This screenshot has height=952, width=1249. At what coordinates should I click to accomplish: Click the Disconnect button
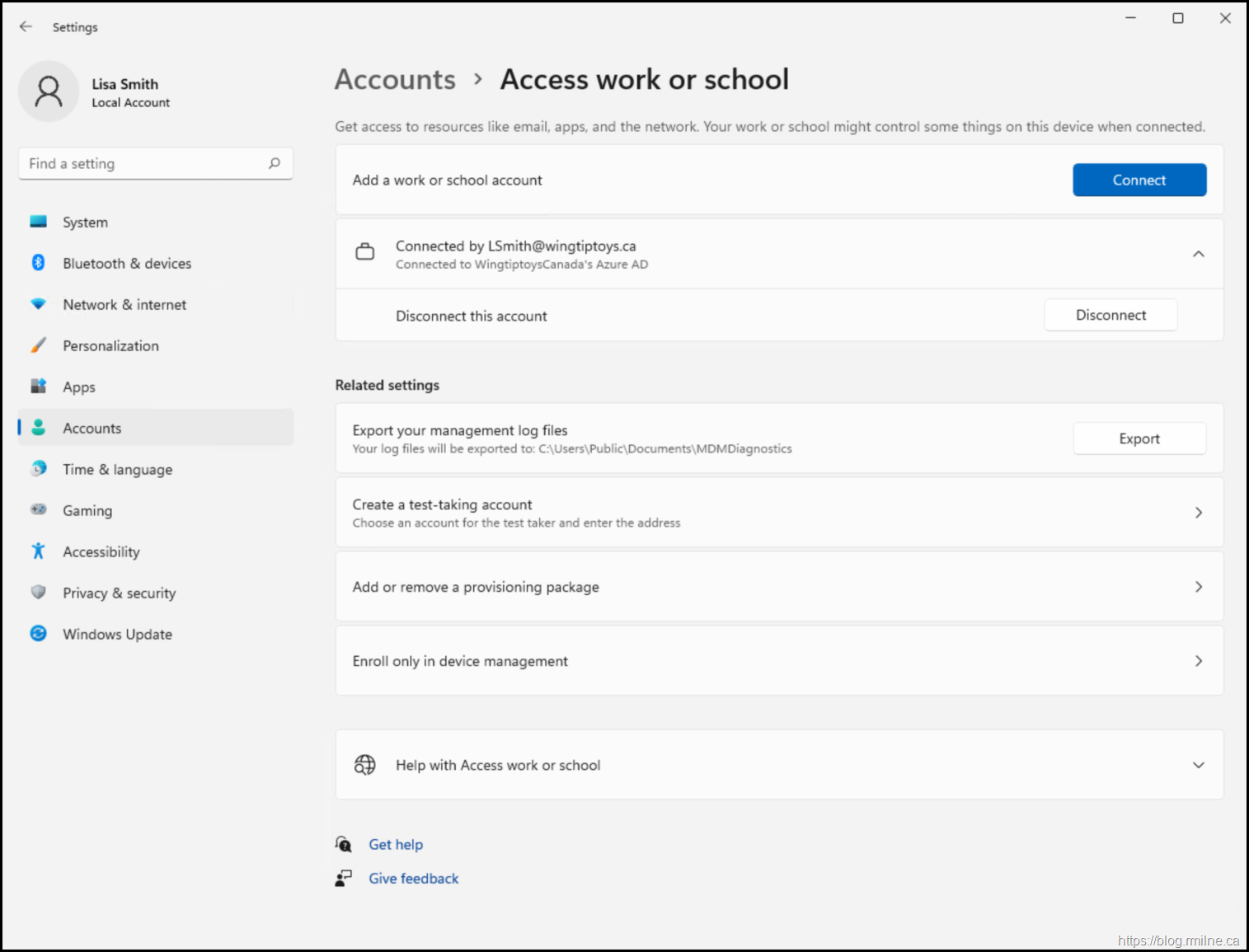point(1110,316)
